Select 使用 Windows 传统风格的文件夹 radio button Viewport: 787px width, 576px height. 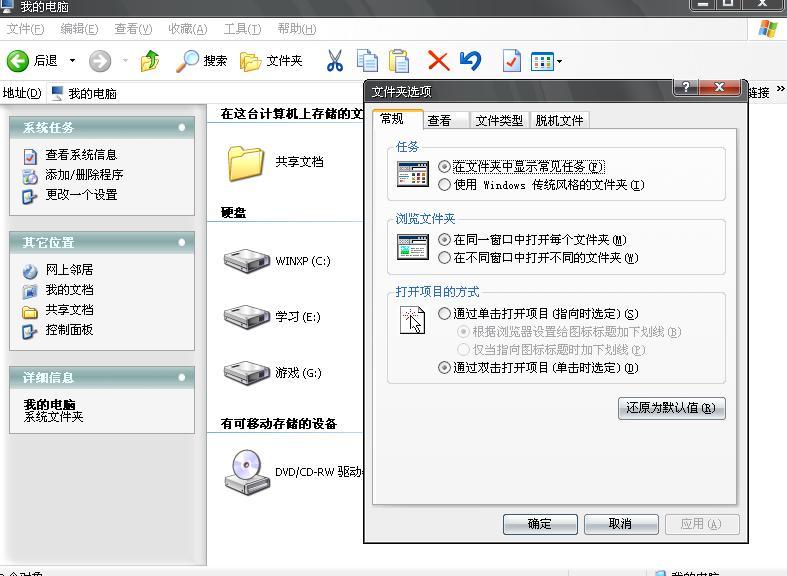pyautogui.click(x=444, y=185)
